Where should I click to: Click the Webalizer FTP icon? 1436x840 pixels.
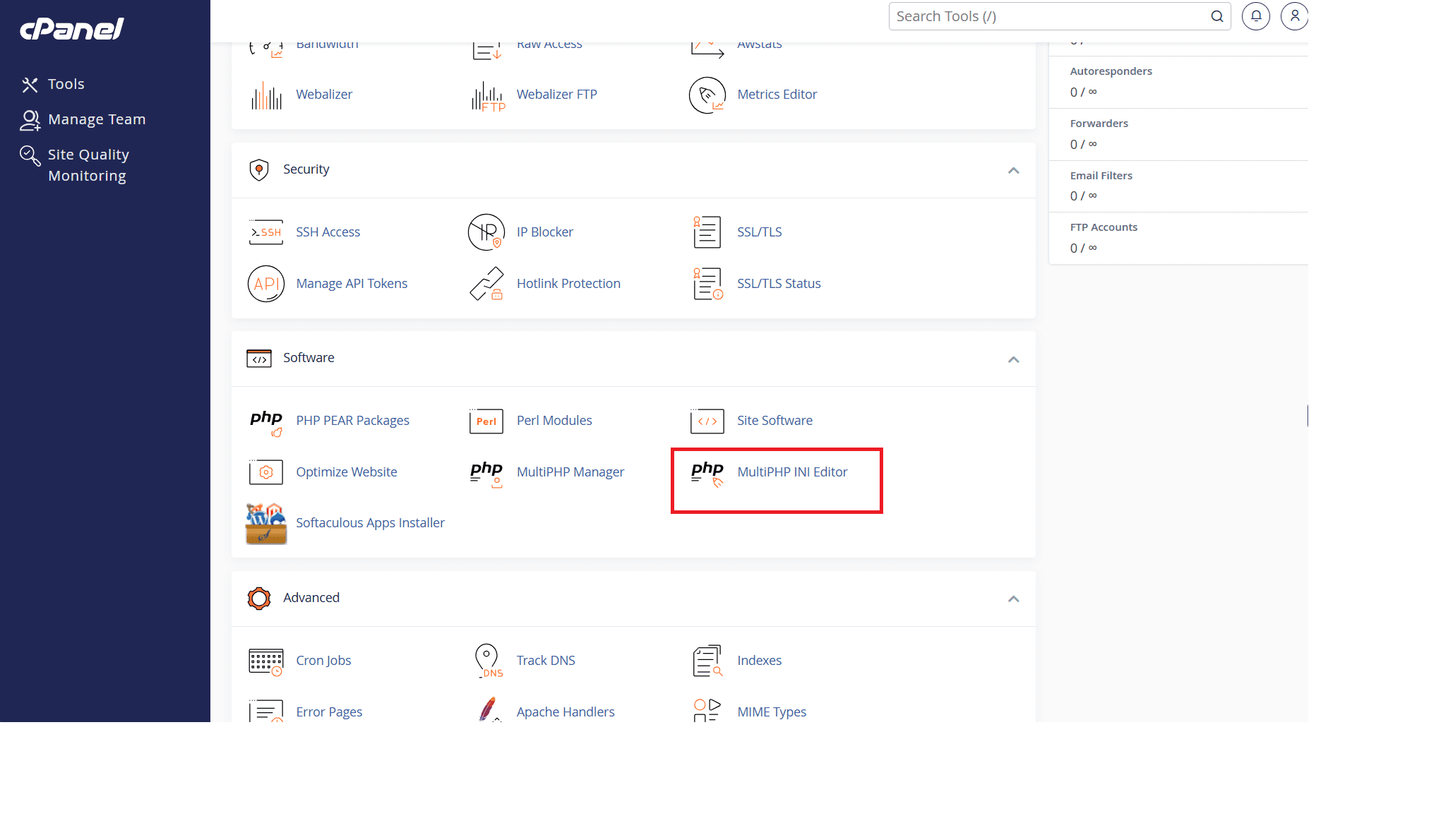click(487, 95)
